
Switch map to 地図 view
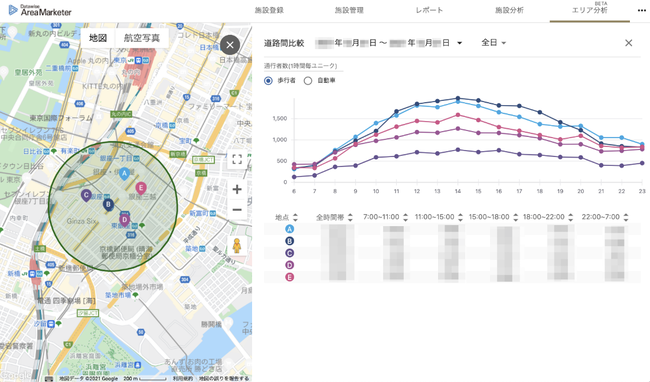(x=98, y=38)
